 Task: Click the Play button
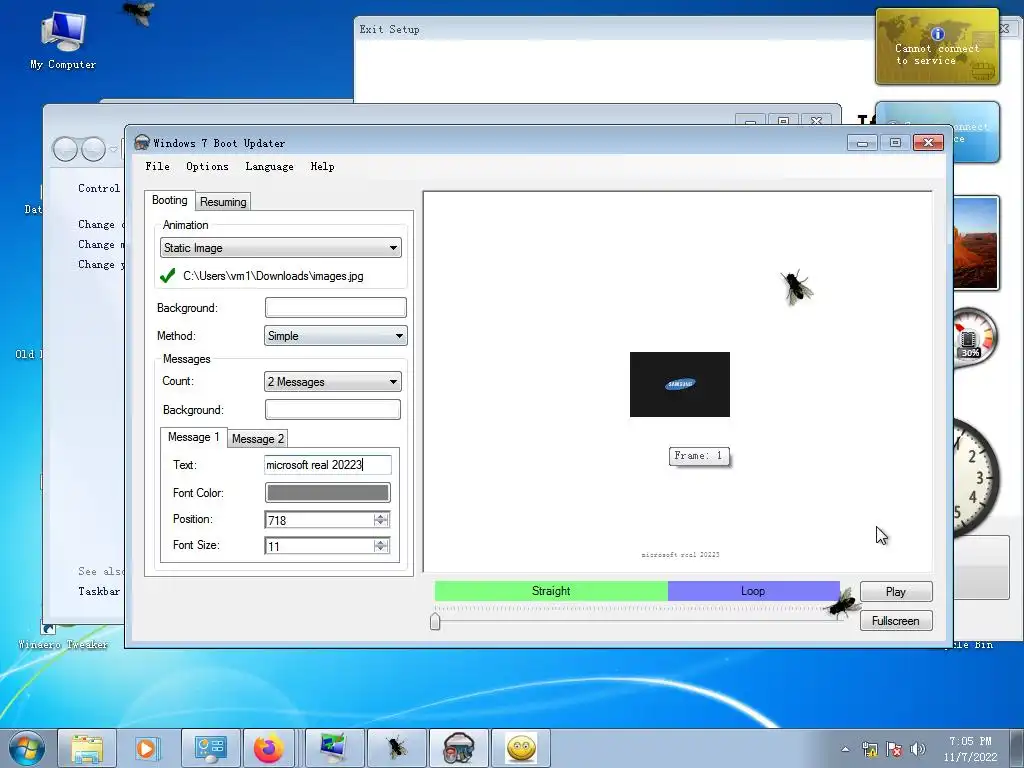[896, 592]
